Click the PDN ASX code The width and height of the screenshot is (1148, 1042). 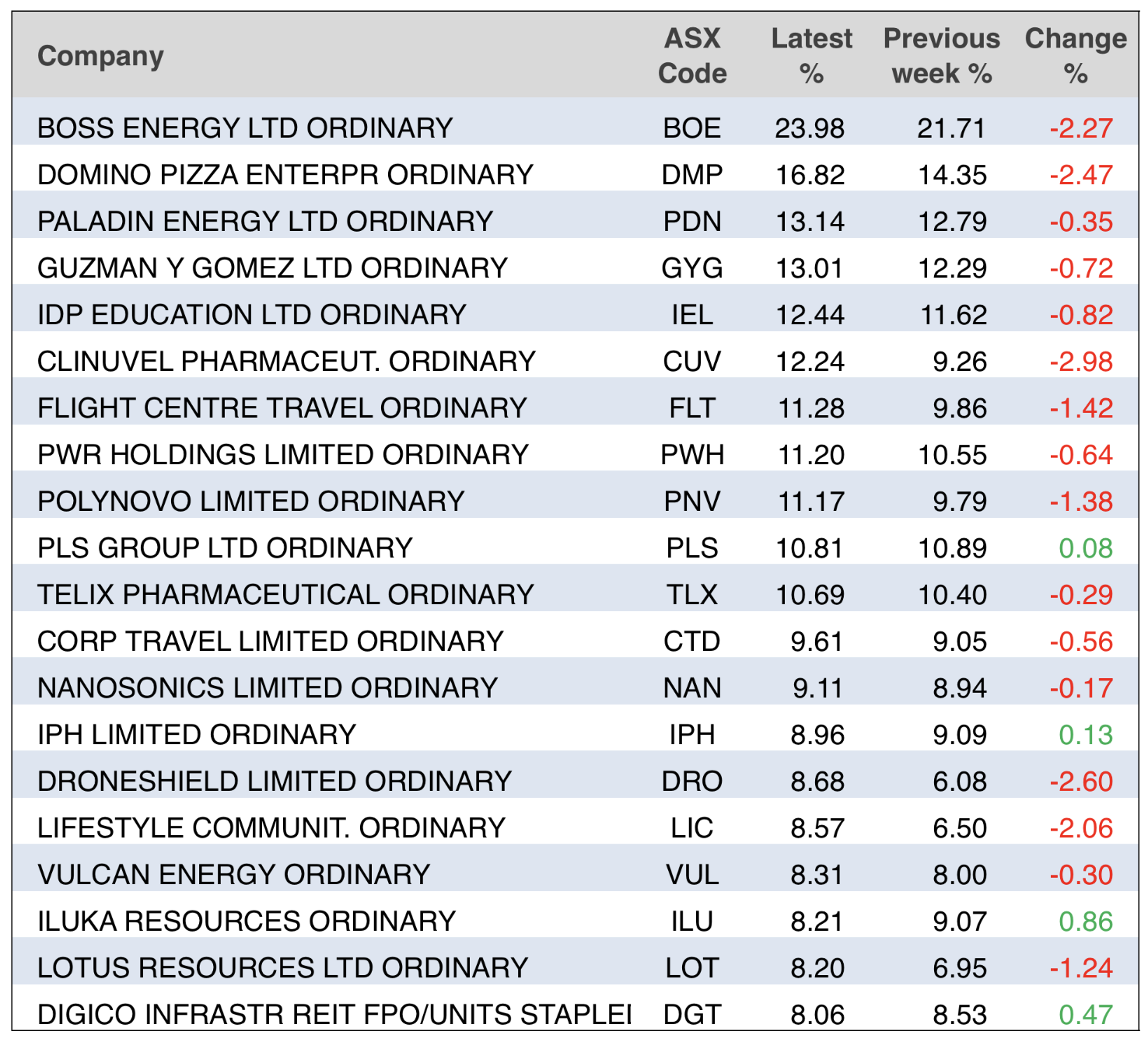tap(692, 222)
